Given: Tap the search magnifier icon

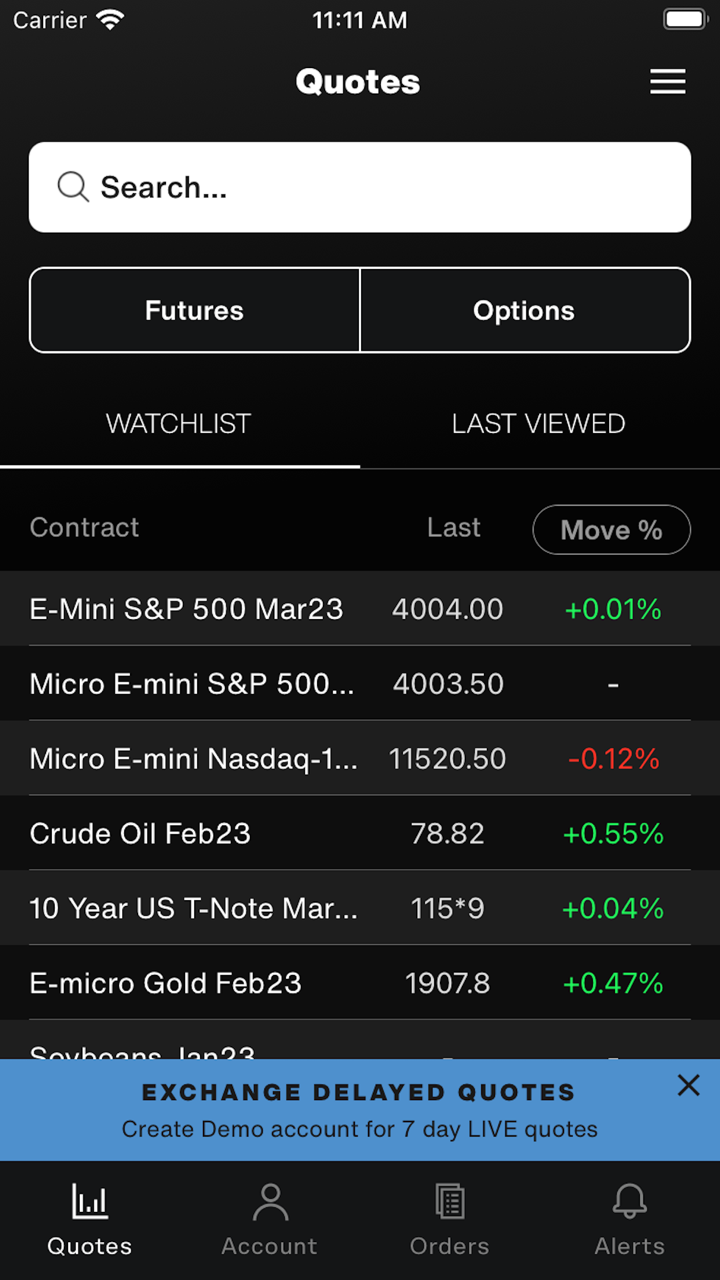Looking at the screenshot, I should click(x=73, y=187).
